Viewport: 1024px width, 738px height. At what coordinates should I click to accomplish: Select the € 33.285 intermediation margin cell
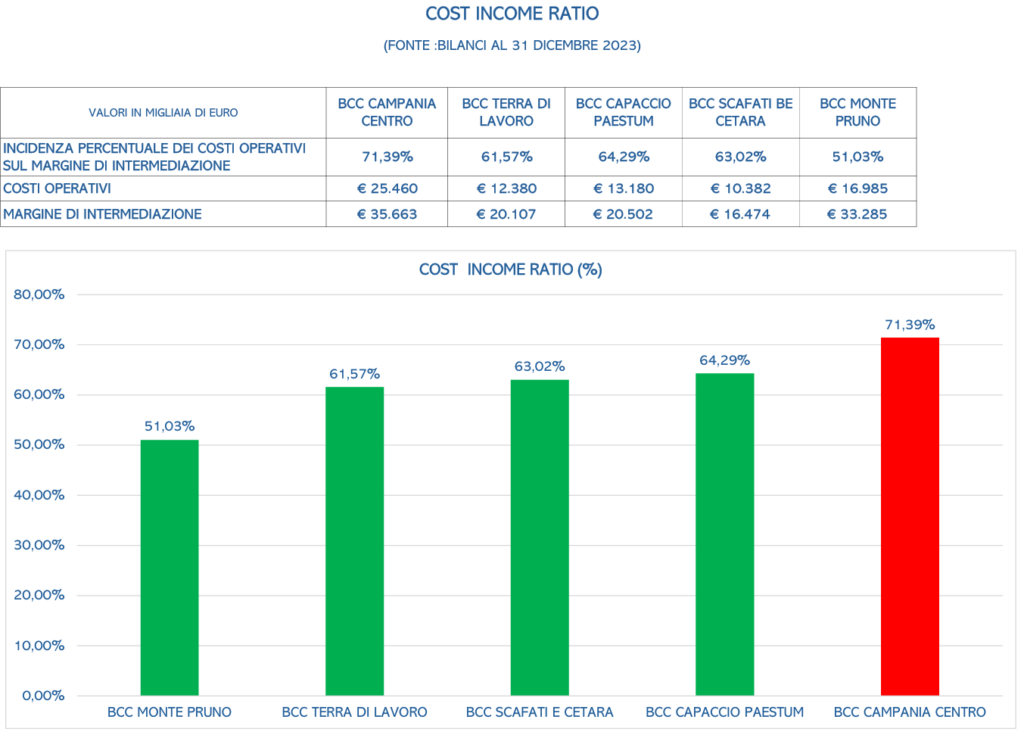point(858,214)
